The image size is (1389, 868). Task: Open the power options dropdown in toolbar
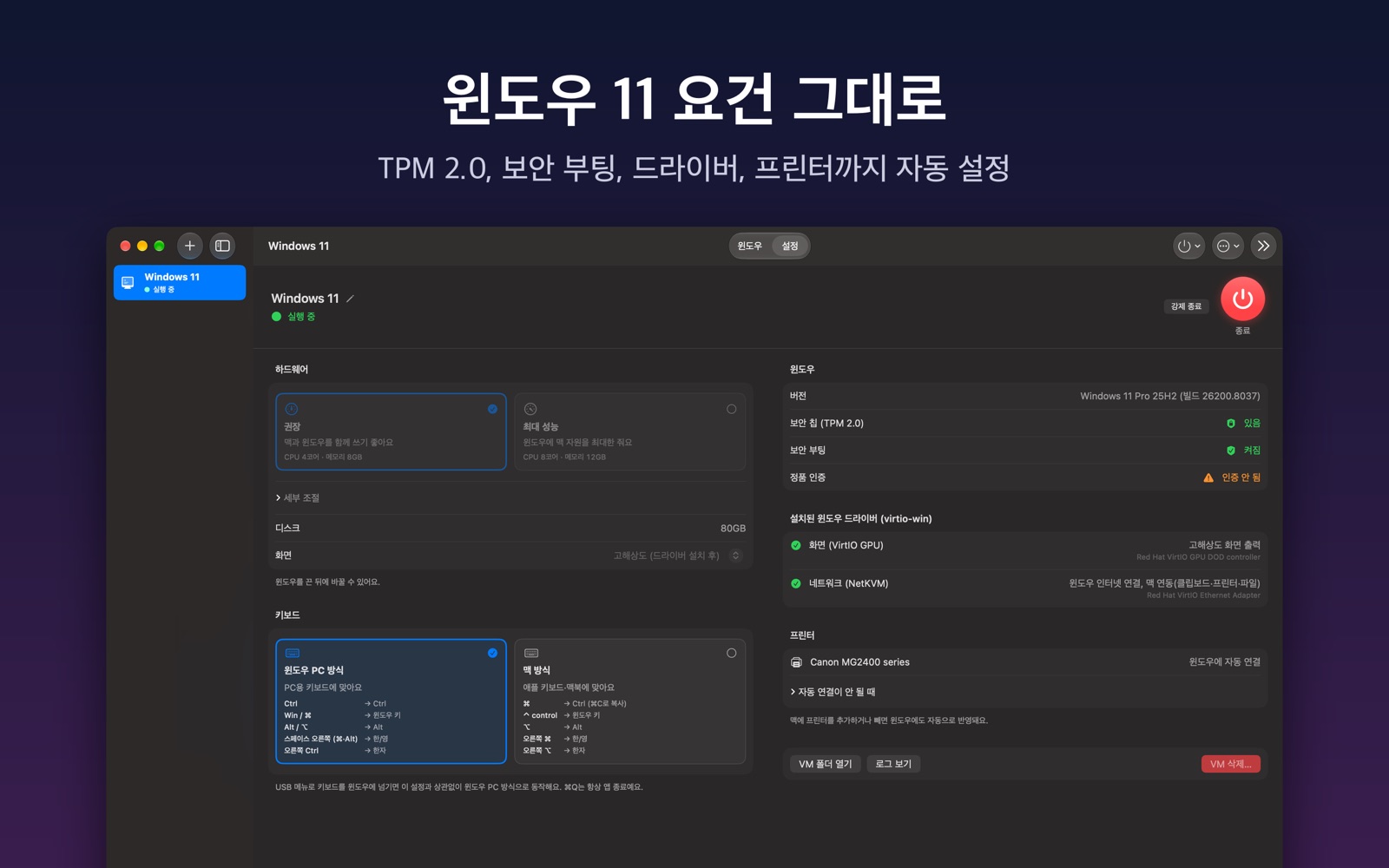coord(1188,246)
